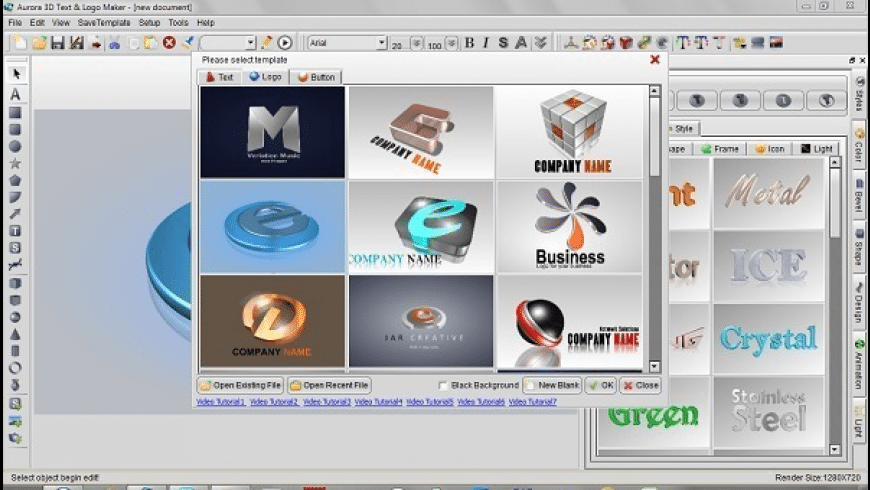Image resolution: width=870 pixels, height=490 pixels.
Task: Open the Video Tutorial1 link
Action: point(221,402)
